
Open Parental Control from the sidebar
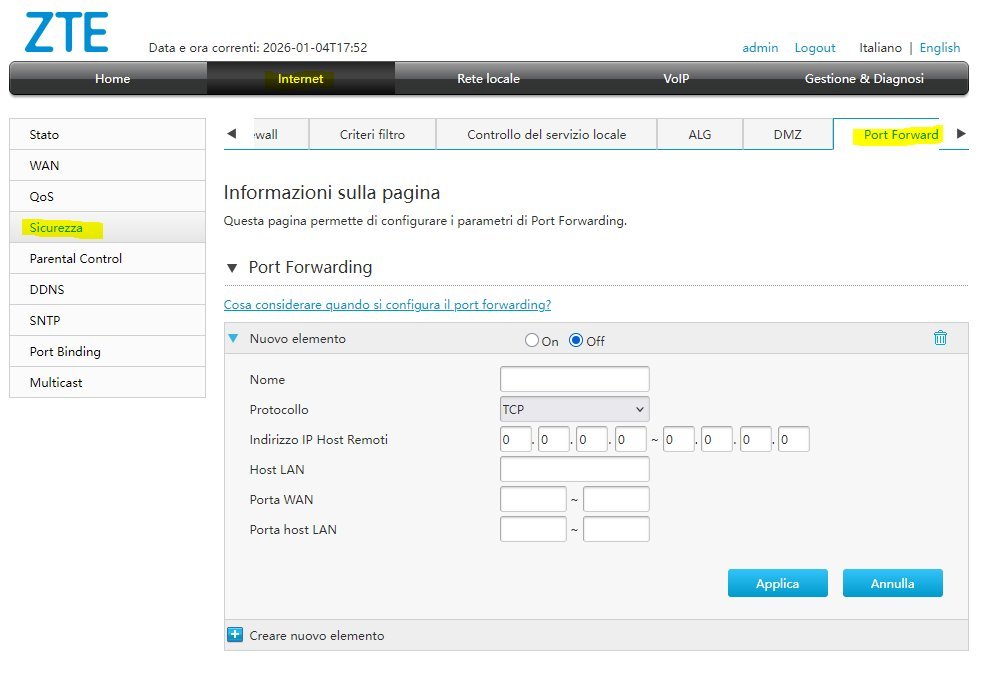107,258
